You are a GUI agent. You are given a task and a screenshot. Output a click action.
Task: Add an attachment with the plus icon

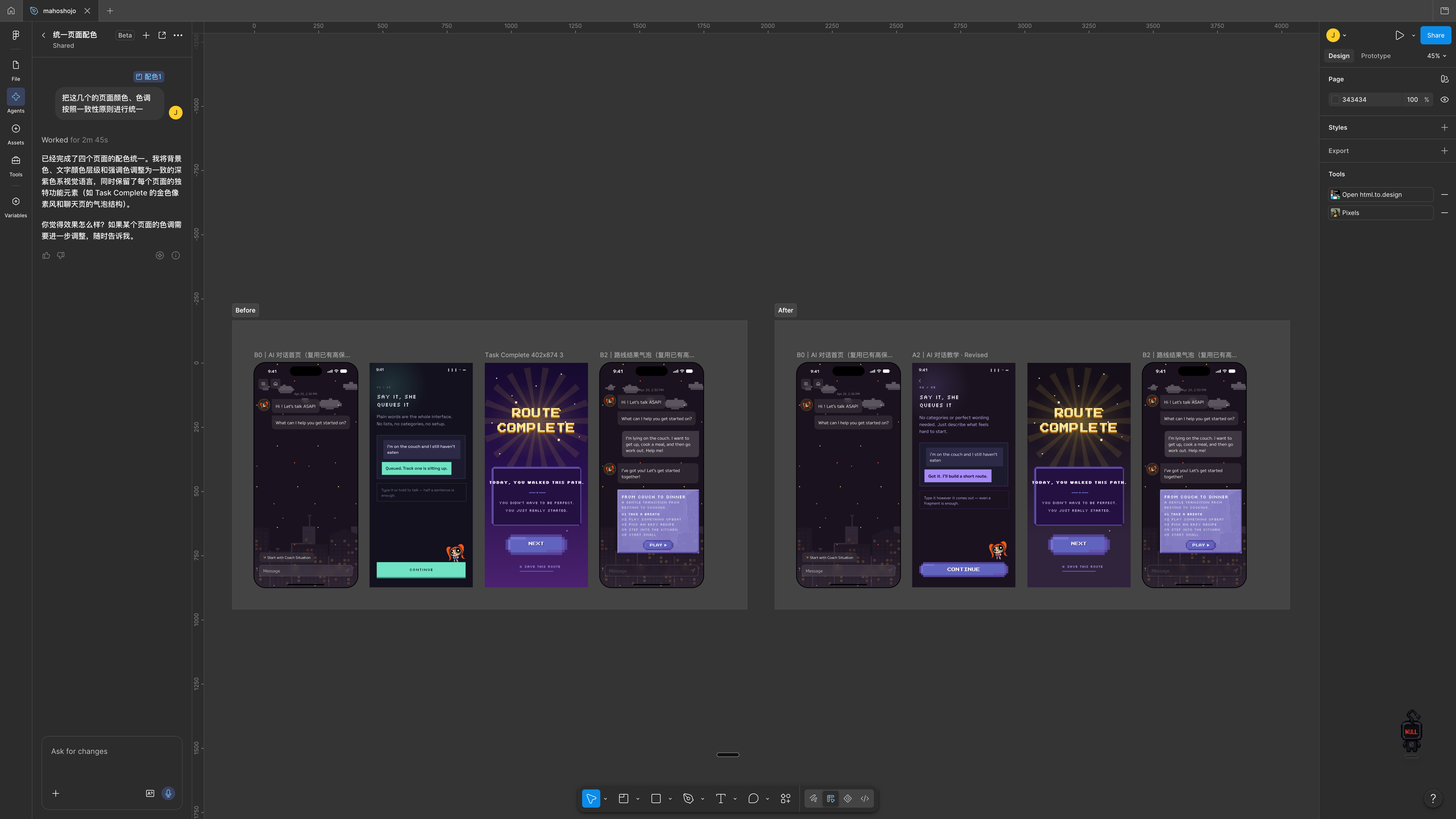[55, 794]
